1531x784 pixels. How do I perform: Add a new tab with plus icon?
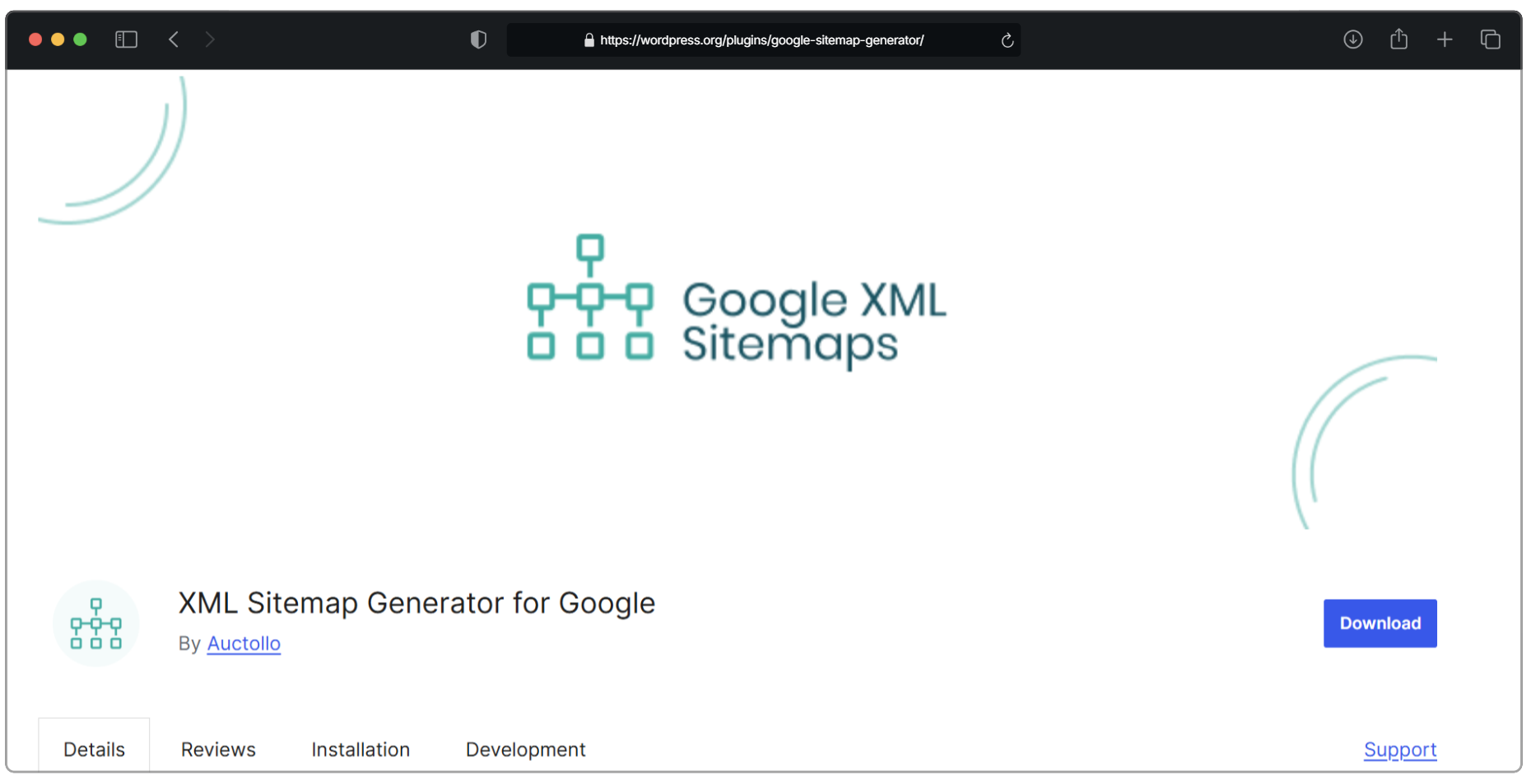1445,39
